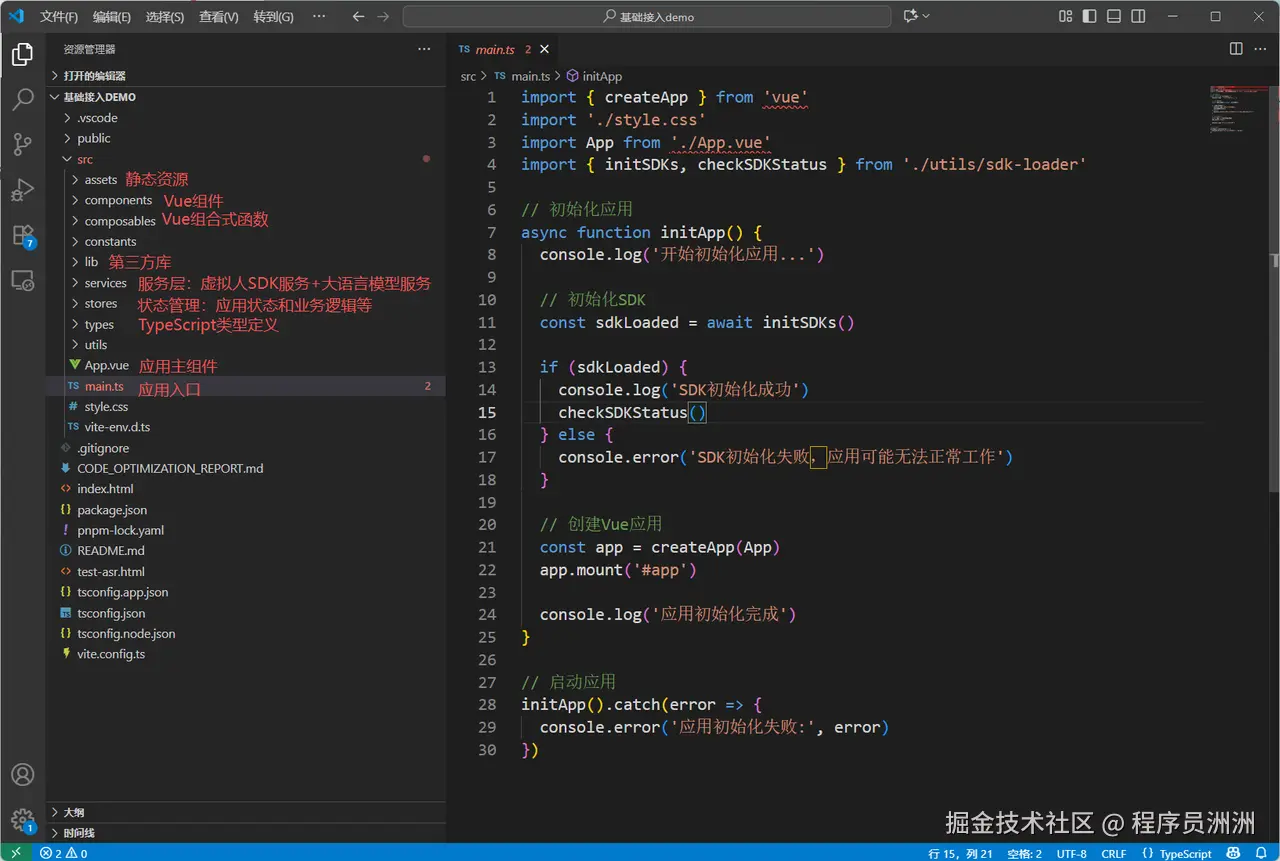Screen dimensions: 1280x861
Task: Open the 文件(F) menu
Action: (59, 17)
